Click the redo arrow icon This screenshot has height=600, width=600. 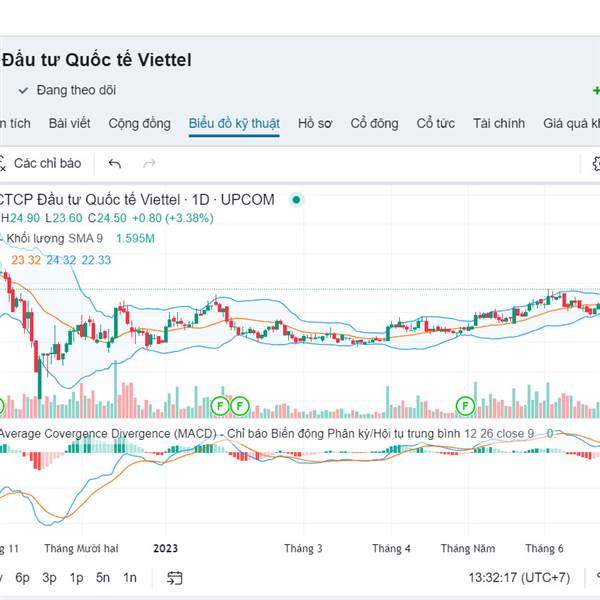[149, 164]
